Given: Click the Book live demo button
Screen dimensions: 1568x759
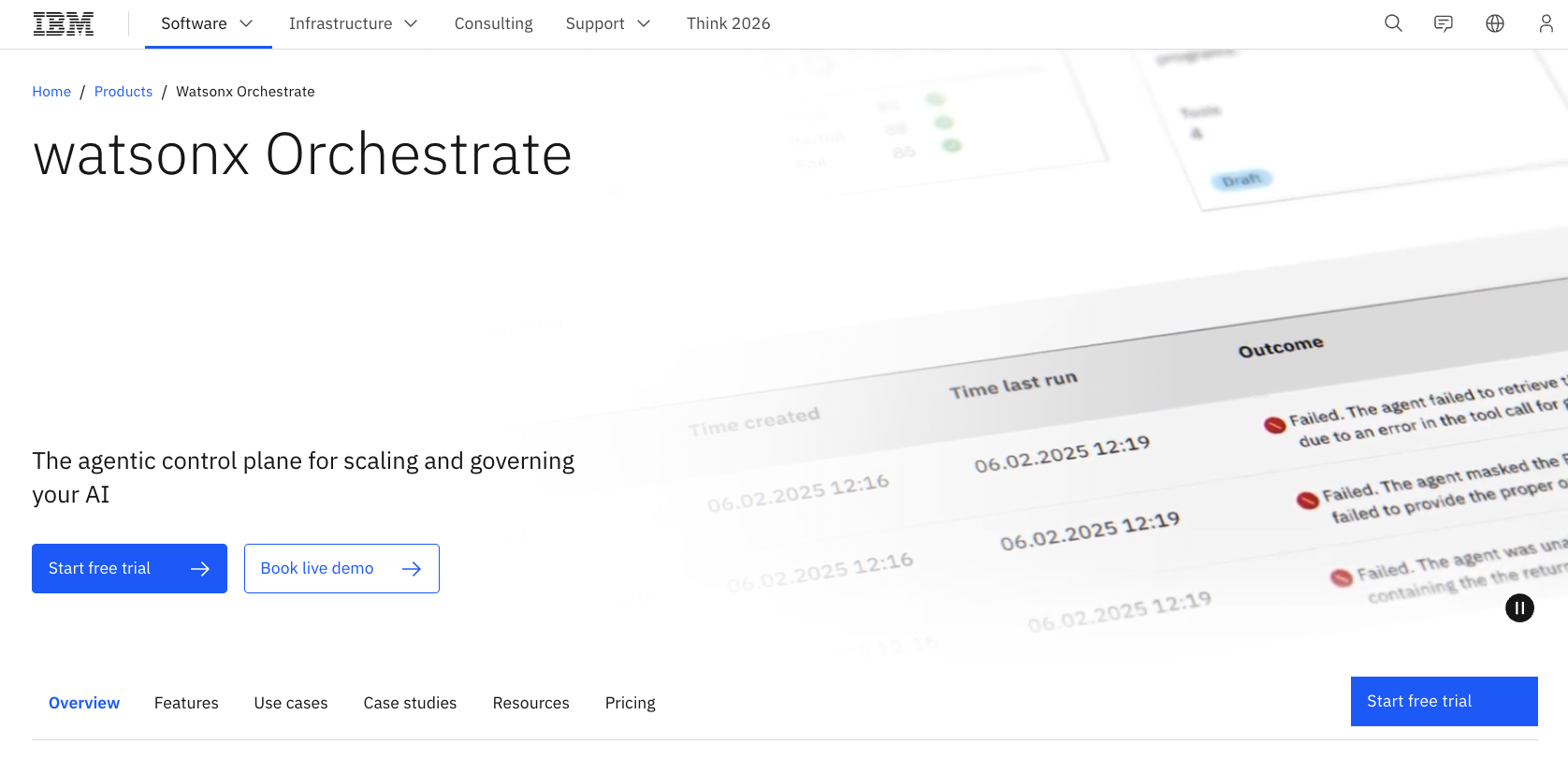Looking at the screenshot, I should click(x=341, y=568).
